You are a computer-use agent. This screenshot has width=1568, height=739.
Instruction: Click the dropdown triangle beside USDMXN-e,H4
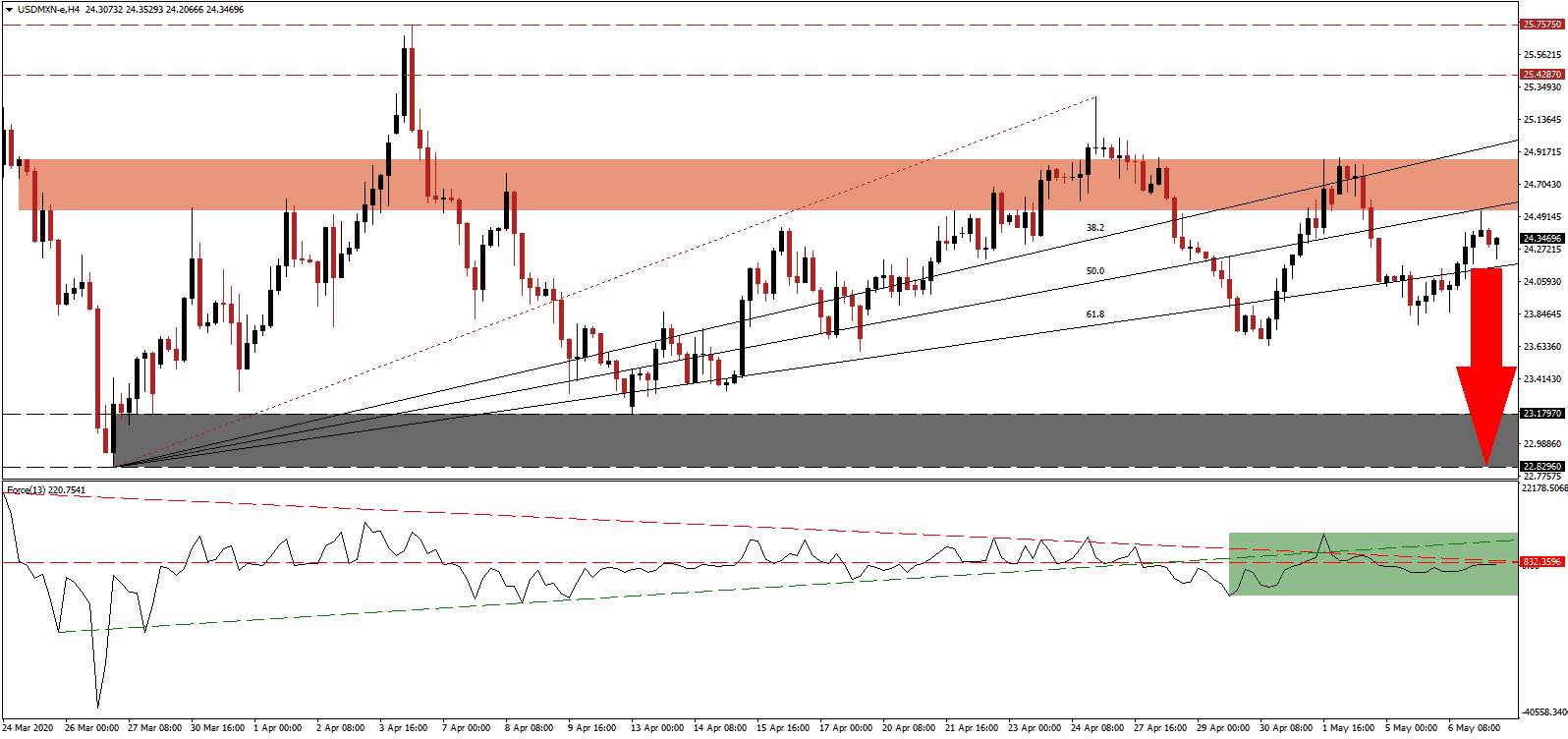tap(9, 10)
